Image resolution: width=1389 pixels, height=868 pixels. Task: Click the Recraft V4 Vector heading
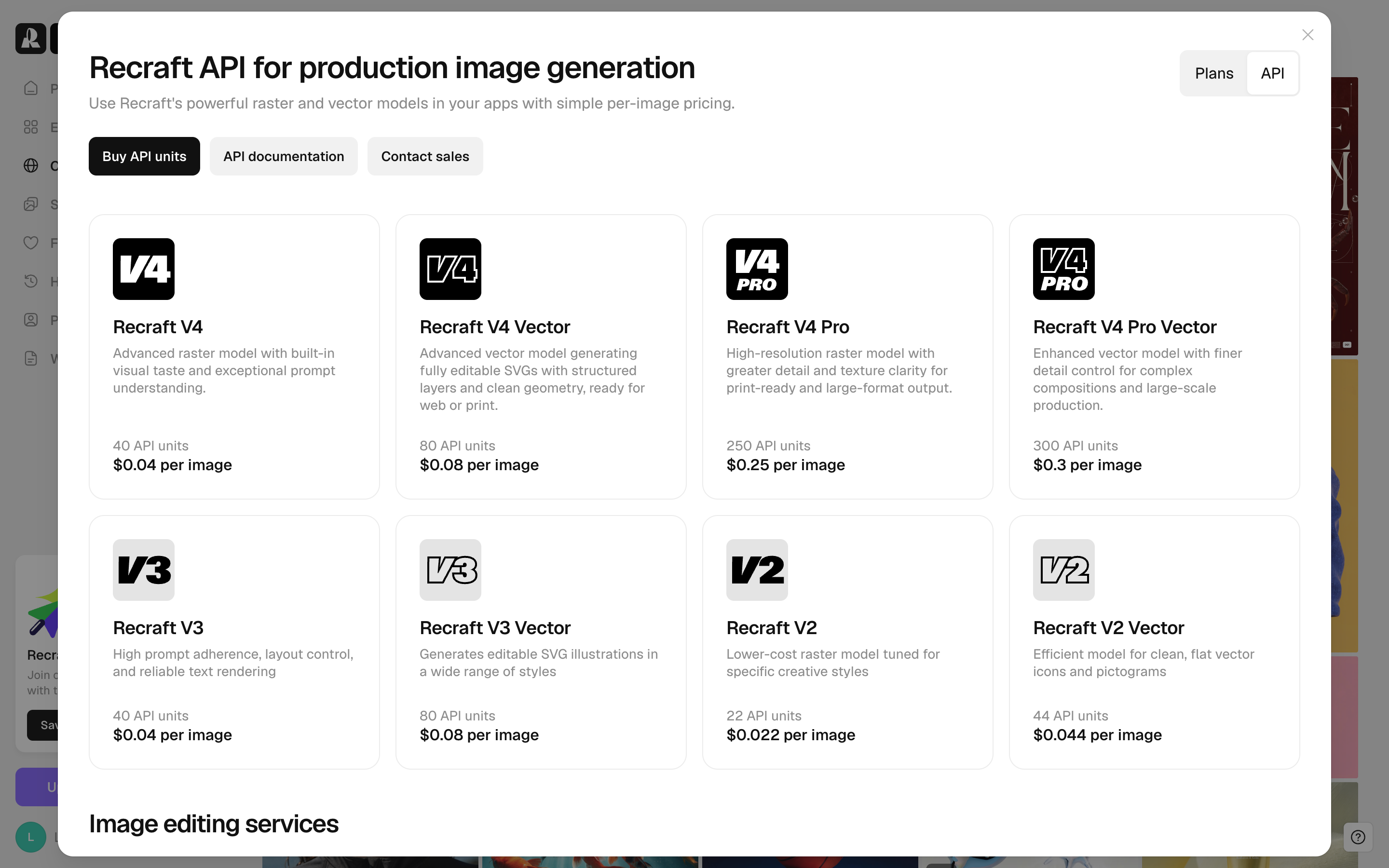tap(495, 326)
